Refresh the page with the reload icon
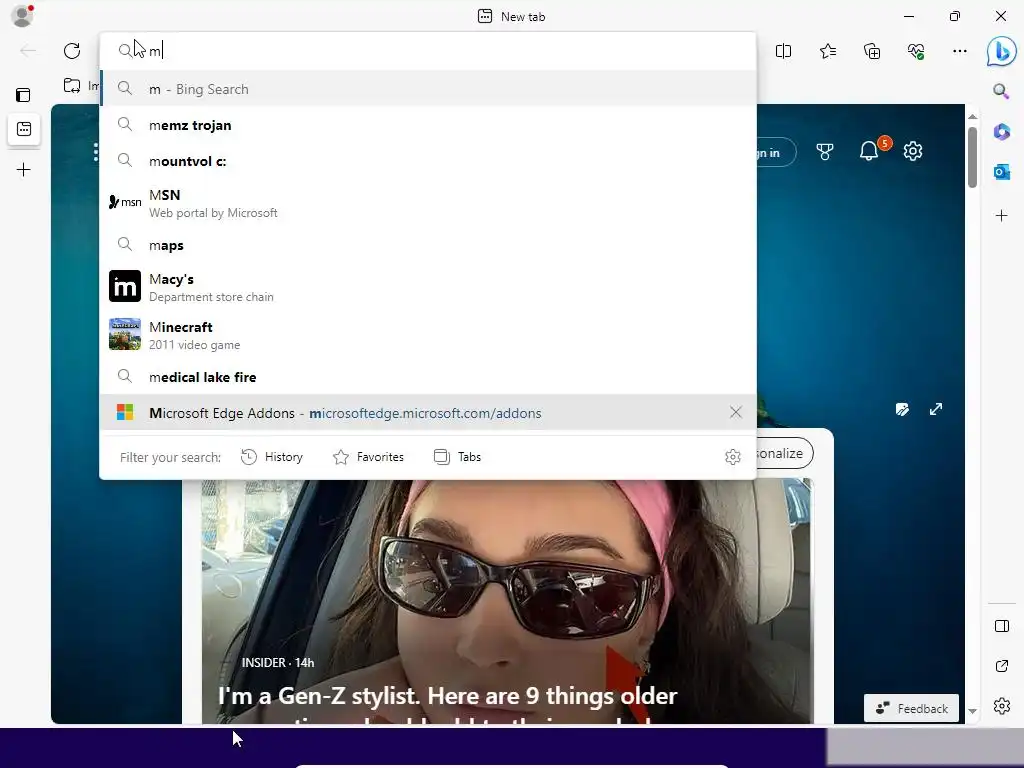The width and height of the screenshot is (1024, 768). click(72, 50)
